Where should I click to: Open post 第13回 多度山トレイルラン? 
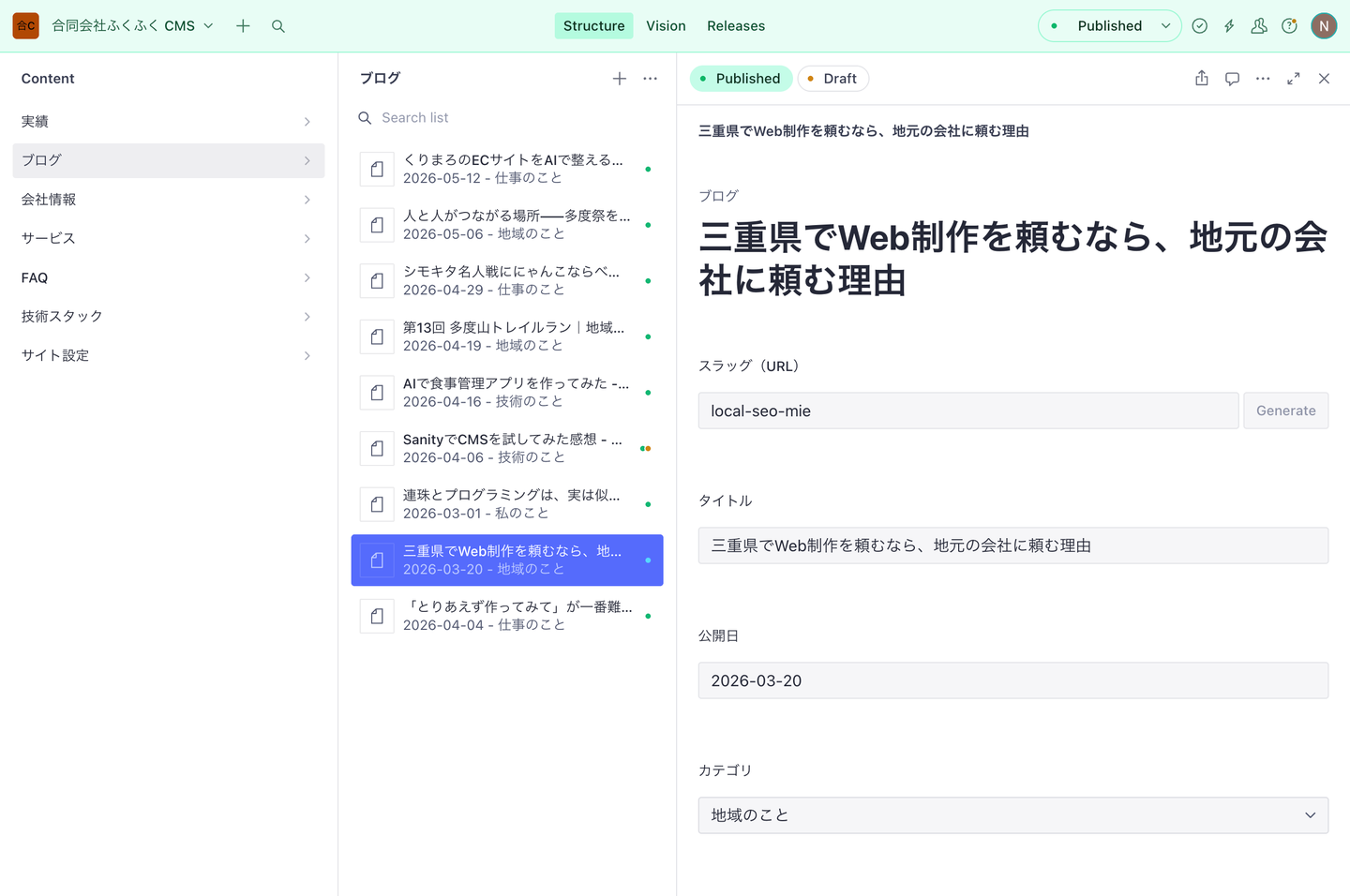click(x=507, y=336)
